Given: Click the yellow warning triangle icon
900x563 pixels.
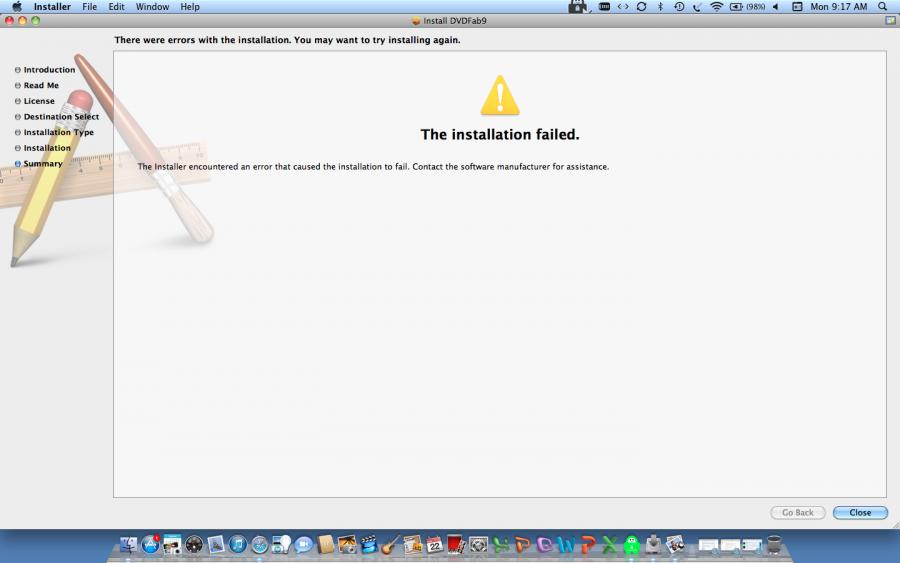Looking at the screenshot, I should (500, 95).
